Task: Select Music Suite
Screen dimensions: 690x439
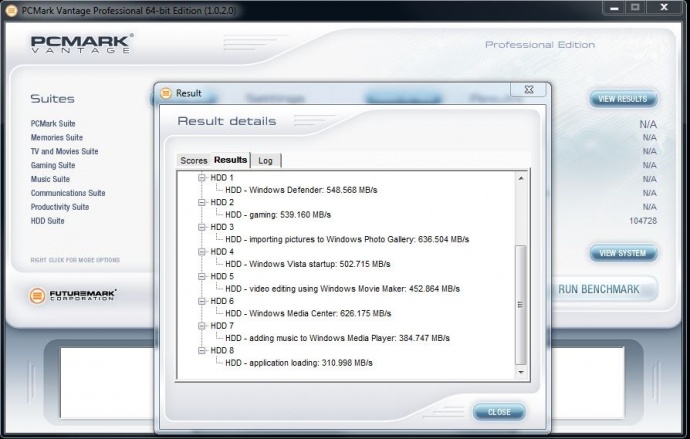Action: coord(50,179)
